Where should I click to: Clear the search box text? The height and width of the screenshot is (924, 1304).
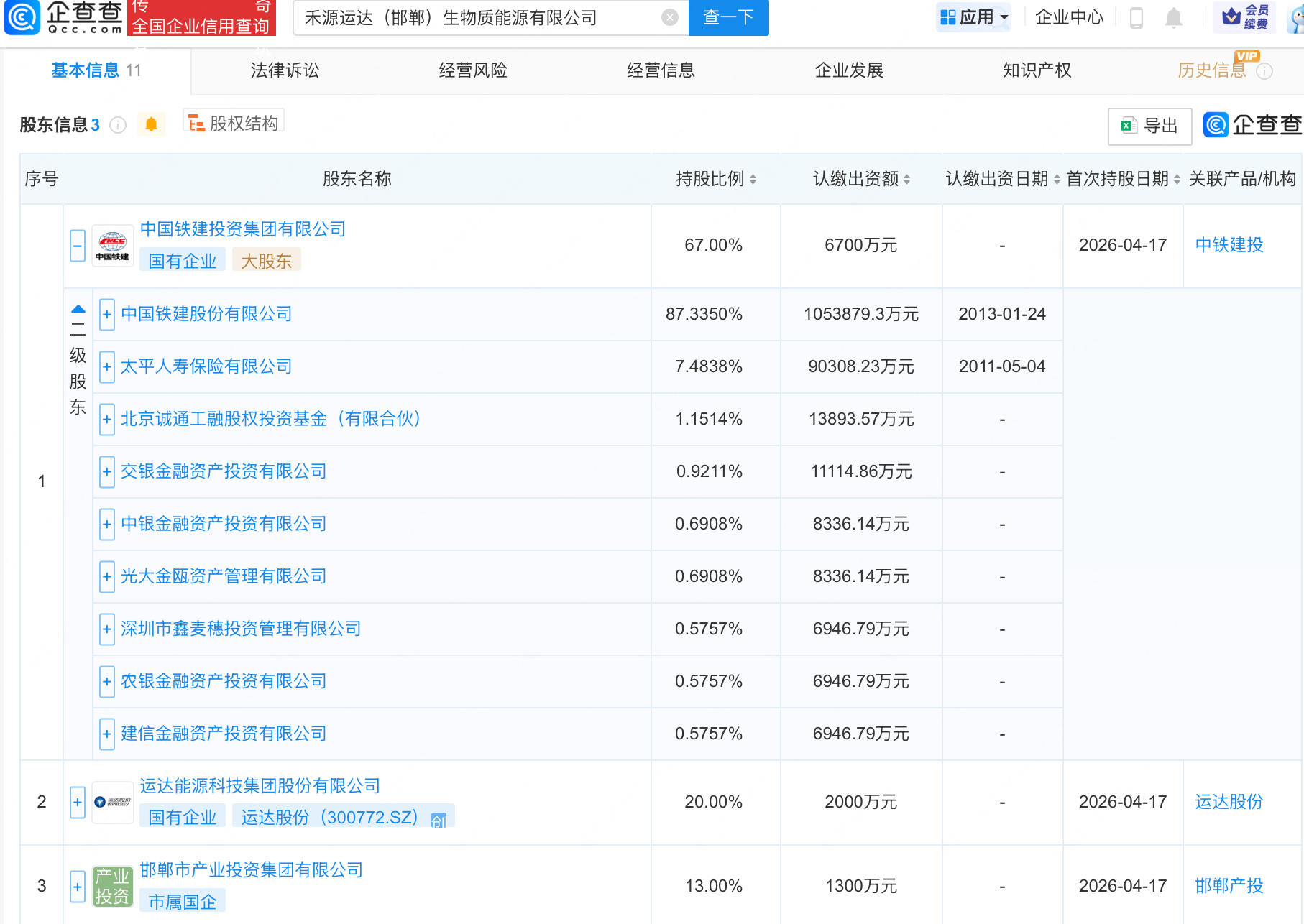click(x=669, y=17)
